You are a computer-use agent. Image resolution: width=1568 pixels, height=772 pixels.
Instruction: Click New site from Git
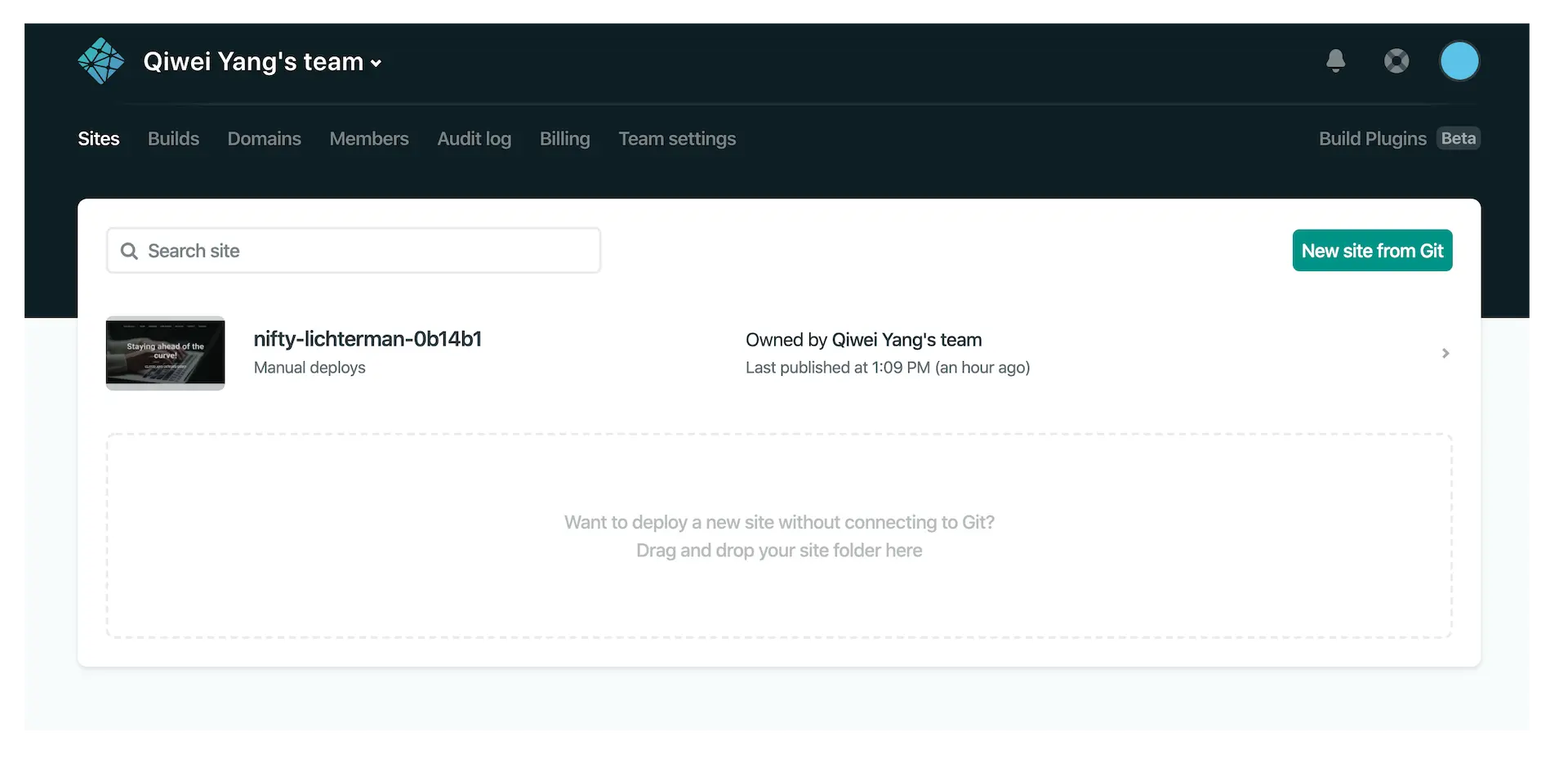coord(1372,250)
